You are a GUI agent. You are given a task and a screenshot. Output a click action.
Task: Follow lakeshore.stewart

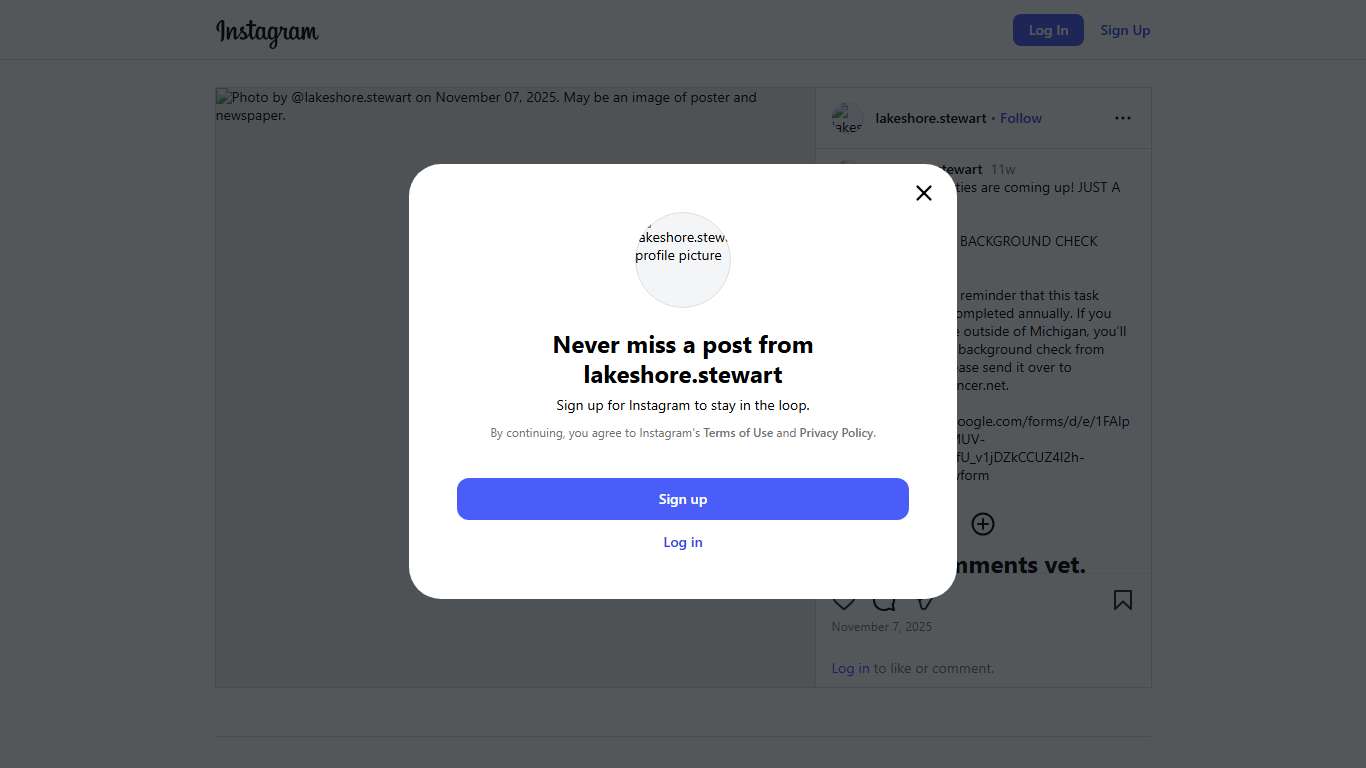[x=1021, y=118]
